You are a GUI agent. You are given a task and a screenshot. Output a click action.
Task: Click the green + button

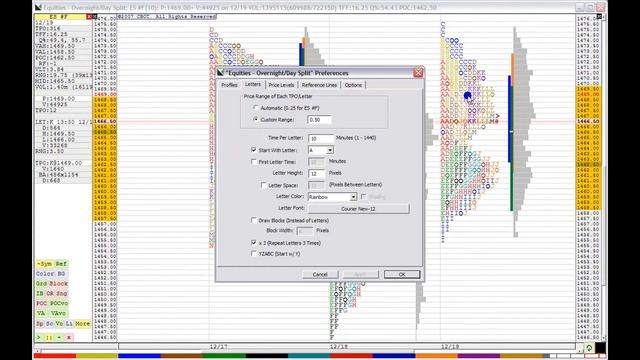[x=59, y=338]
